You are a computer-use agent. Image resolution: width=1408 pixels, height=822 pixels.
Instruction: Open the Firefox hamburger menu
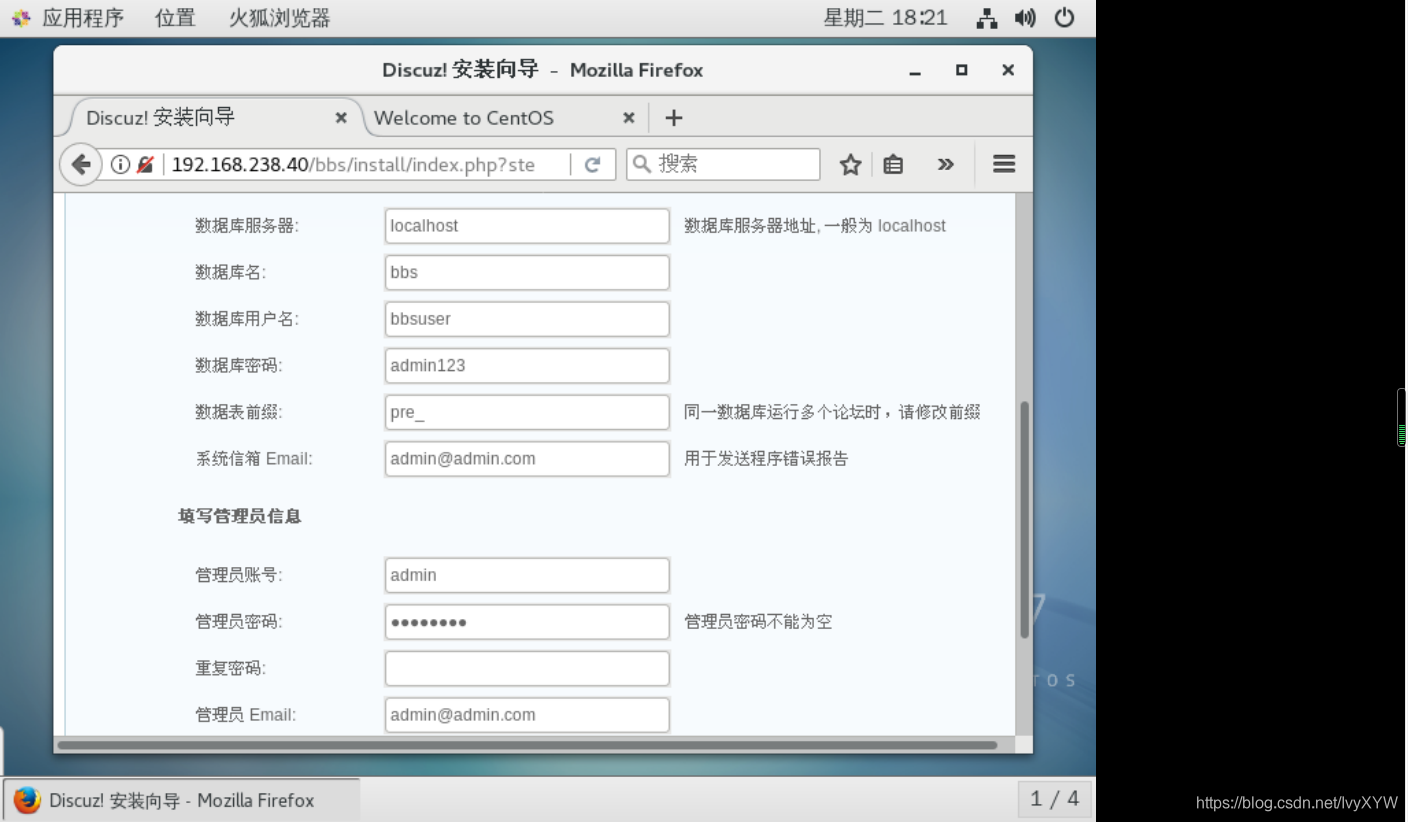tap(1004, 163)
